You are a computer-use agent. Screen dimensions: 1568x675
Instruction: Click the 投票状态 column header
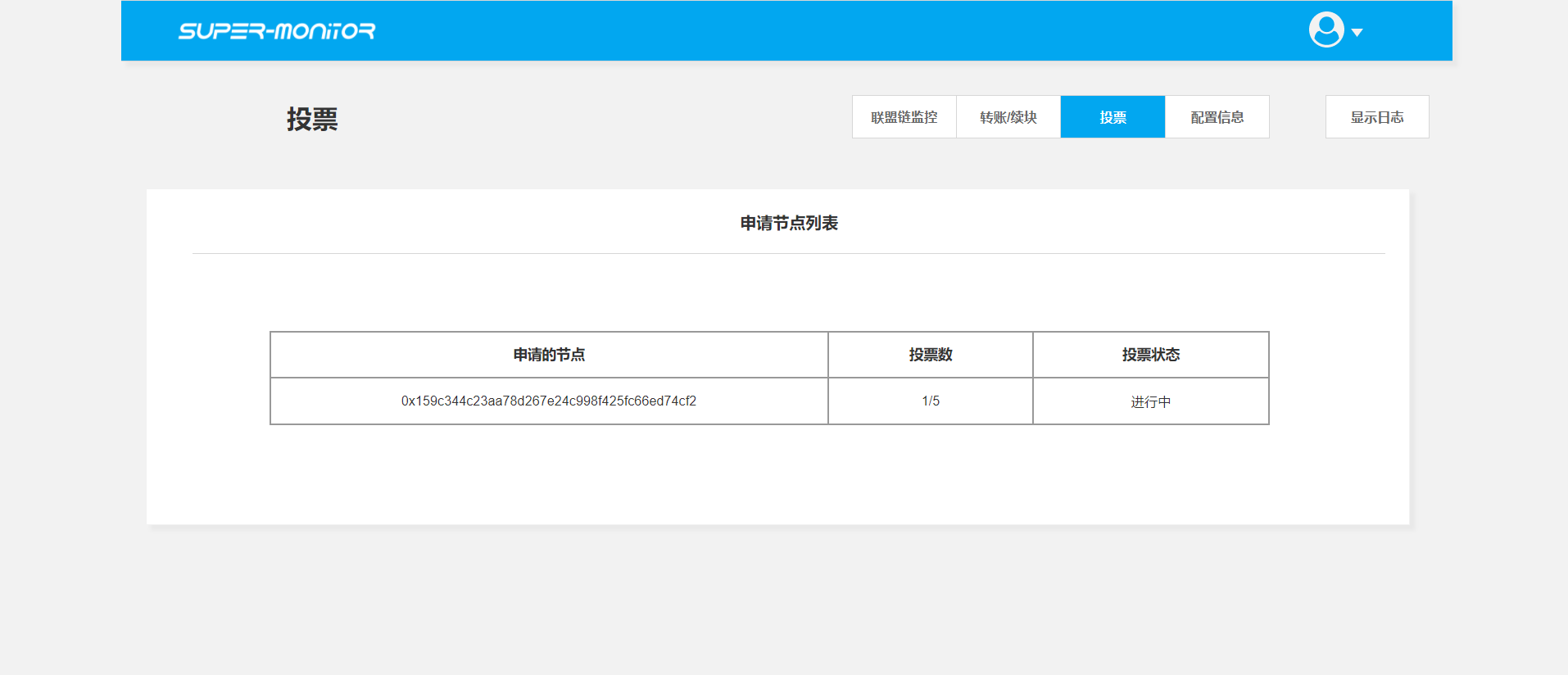point(1150,355)
